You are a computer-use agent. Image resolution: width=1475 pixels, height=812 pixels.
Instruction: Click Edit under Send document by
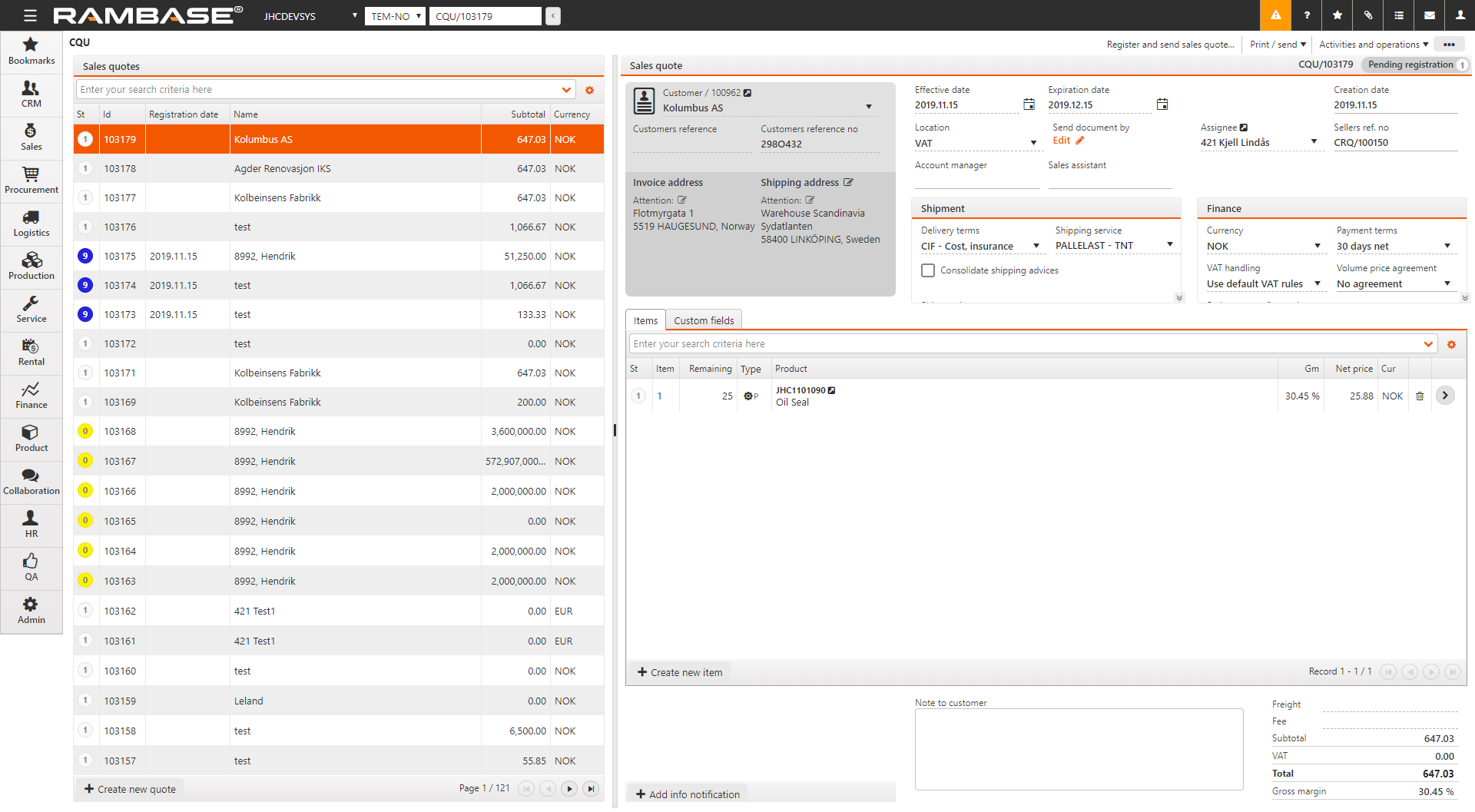pyautogui.click(x=1068, y=141)
